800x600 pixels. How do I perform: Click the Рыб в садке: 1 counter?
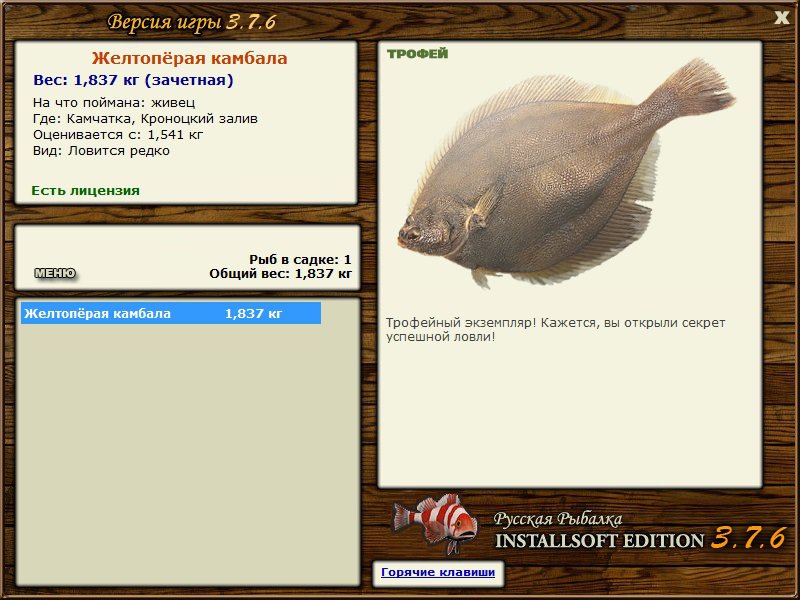click(x=299, y=259)
